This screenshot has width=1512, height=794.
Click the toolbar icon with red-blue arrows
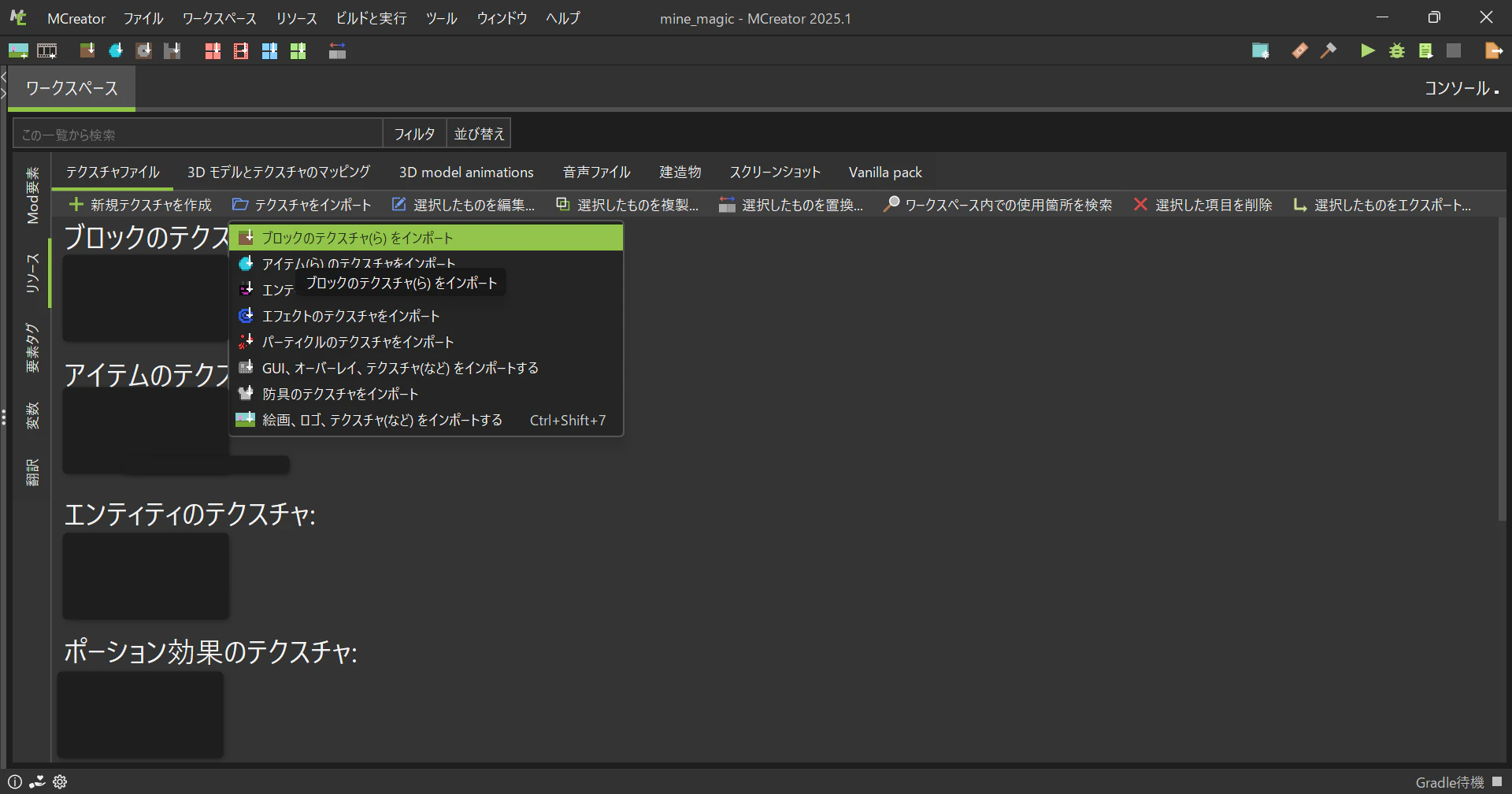pos(338,51)
